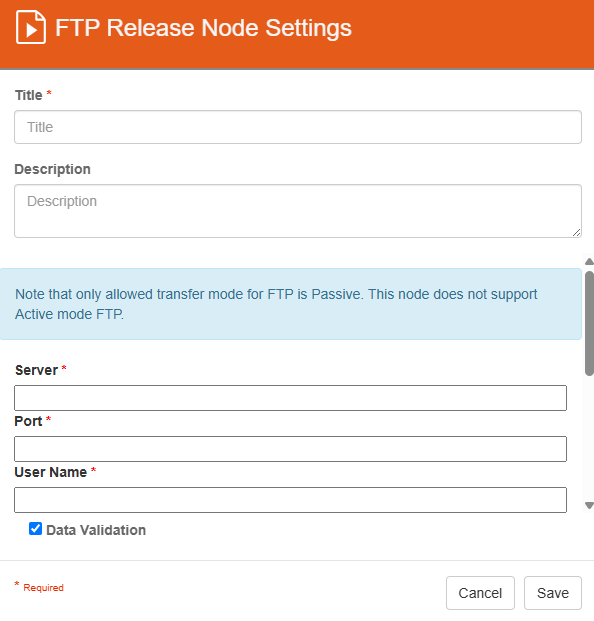The image size is (594, 621).
Task: Click the Cancel button
Action: pyautogui.click(x=480, y=593)
